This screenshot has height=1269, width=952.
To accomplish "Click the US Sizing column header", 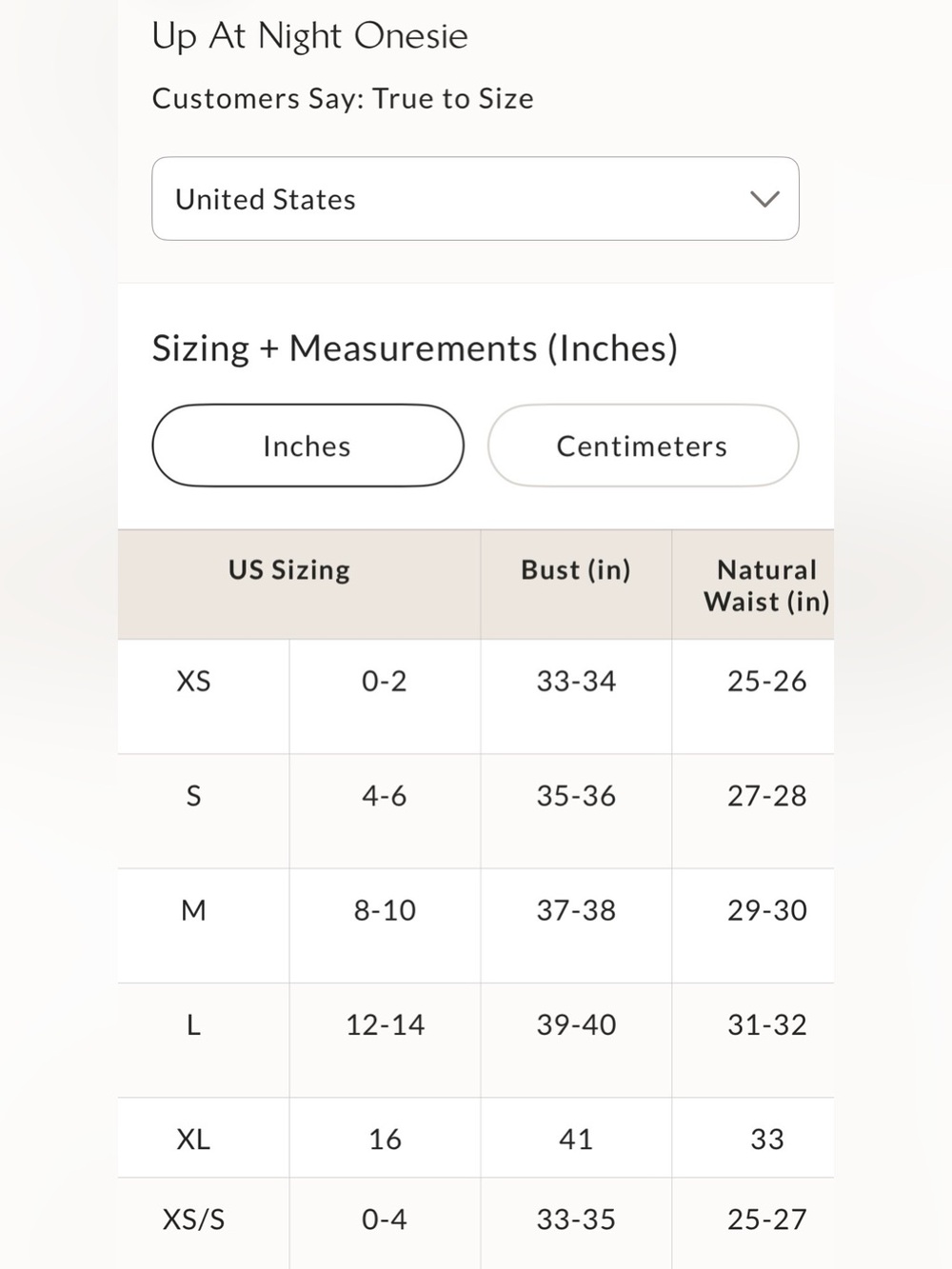I will tap(289, 569).
